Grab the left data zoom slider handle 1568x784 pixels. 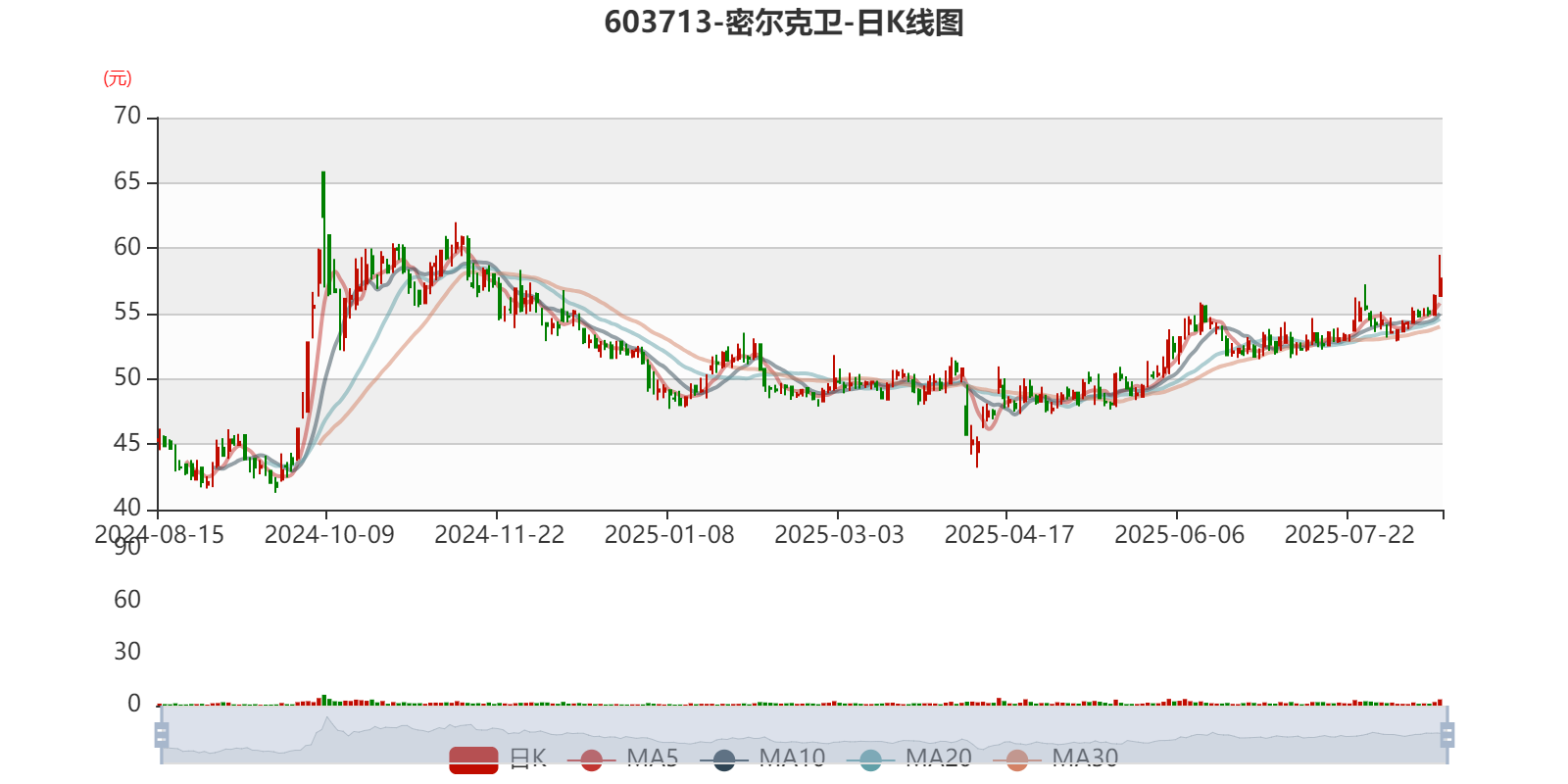(162, 734)
